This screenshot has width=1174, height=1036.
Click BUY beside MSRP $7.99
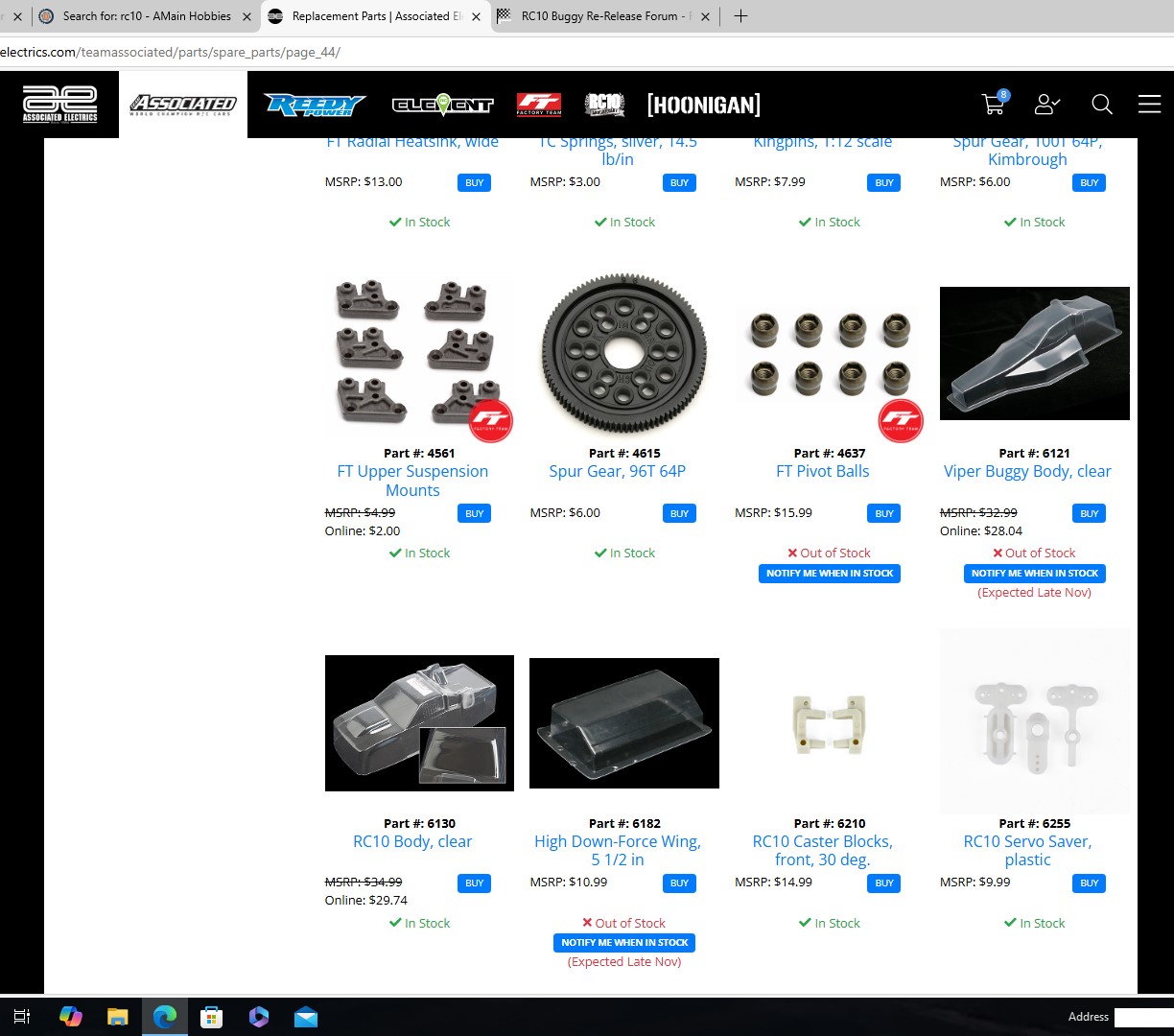(x=884, y=182)
